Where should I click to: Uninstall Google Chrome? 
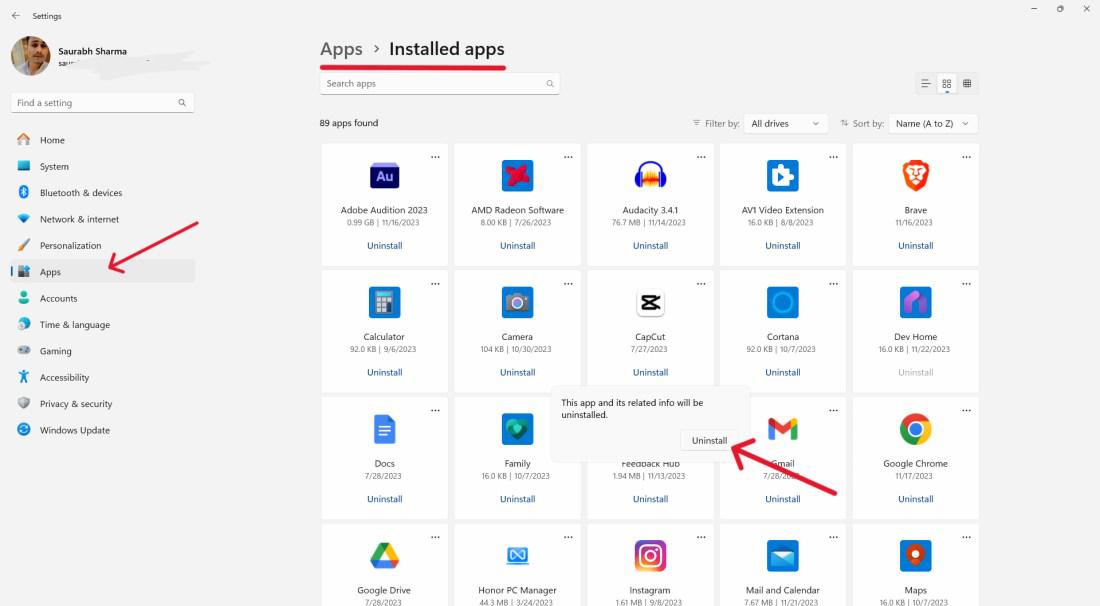[915, 499]
